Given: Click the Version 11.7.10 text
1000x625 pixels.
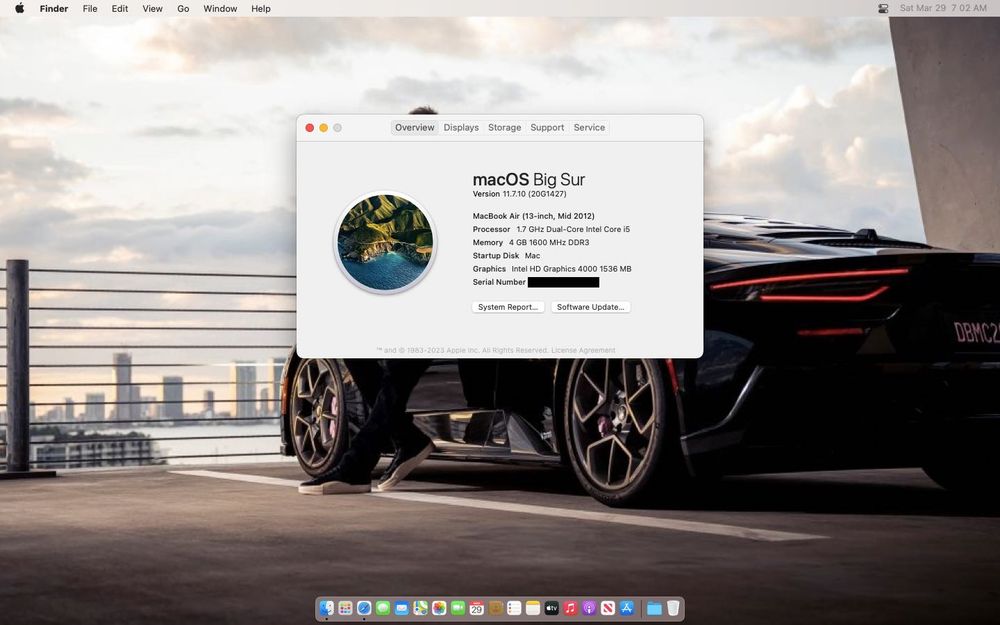Looking at the screenshot, I should [519, 194].
